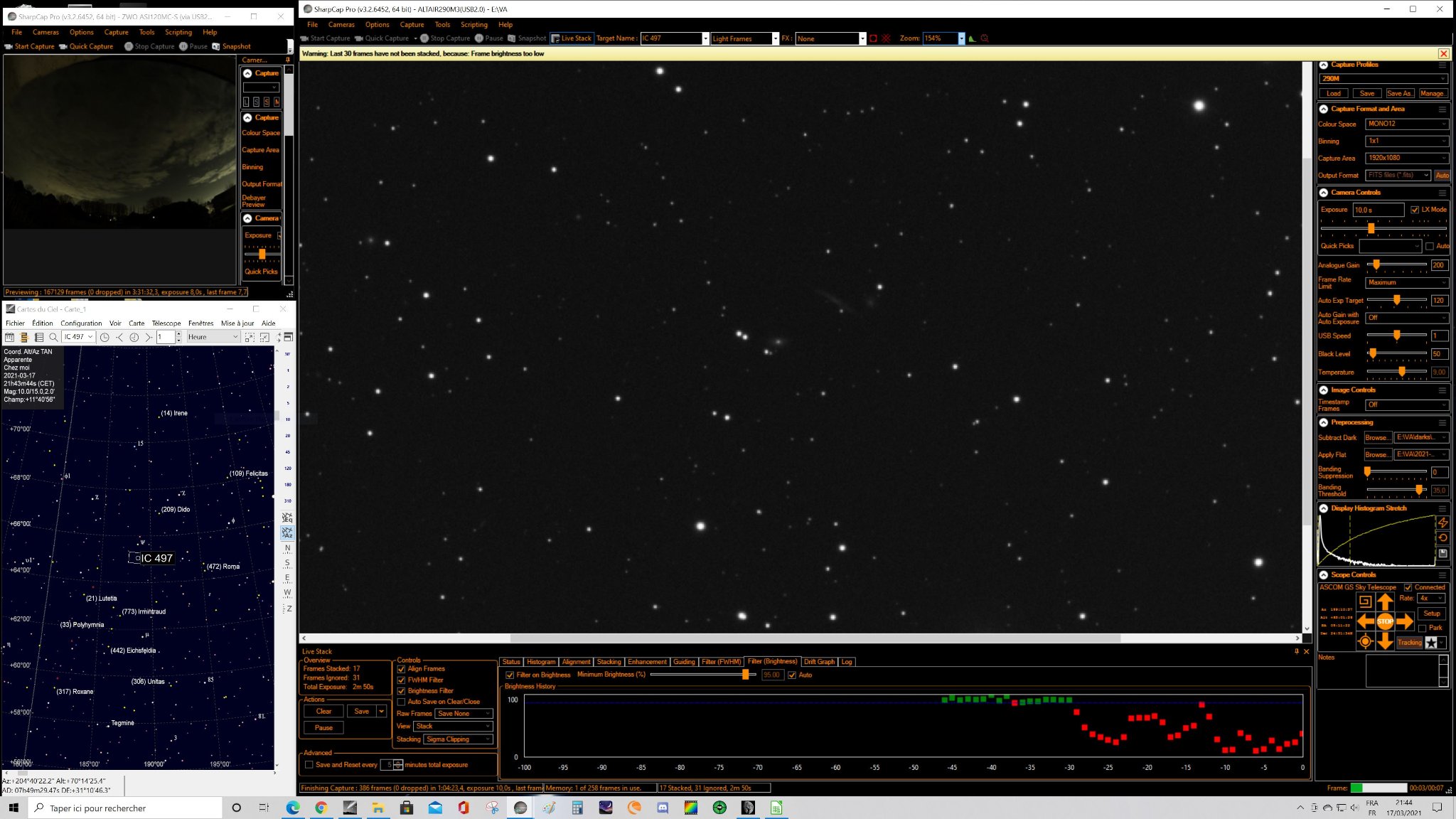The height and width of the screenshot is (819, 1456).
Task: Step time backward in Cartes du Ciel
Action: click(x=119, y=337)
